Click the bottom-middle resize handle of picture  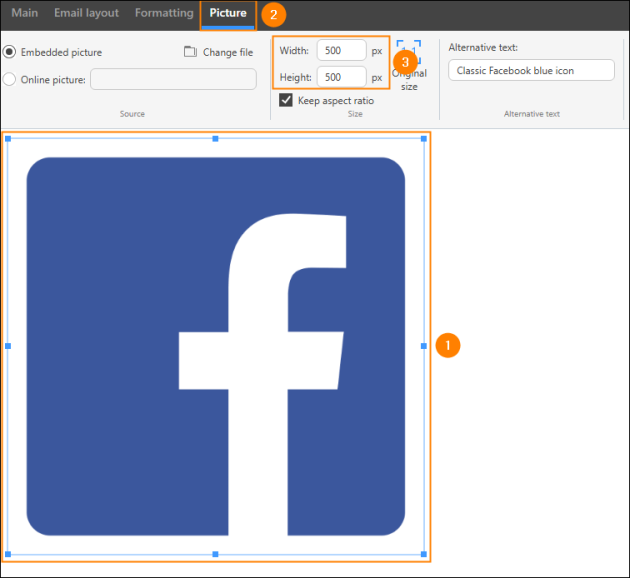pos(215,554)
